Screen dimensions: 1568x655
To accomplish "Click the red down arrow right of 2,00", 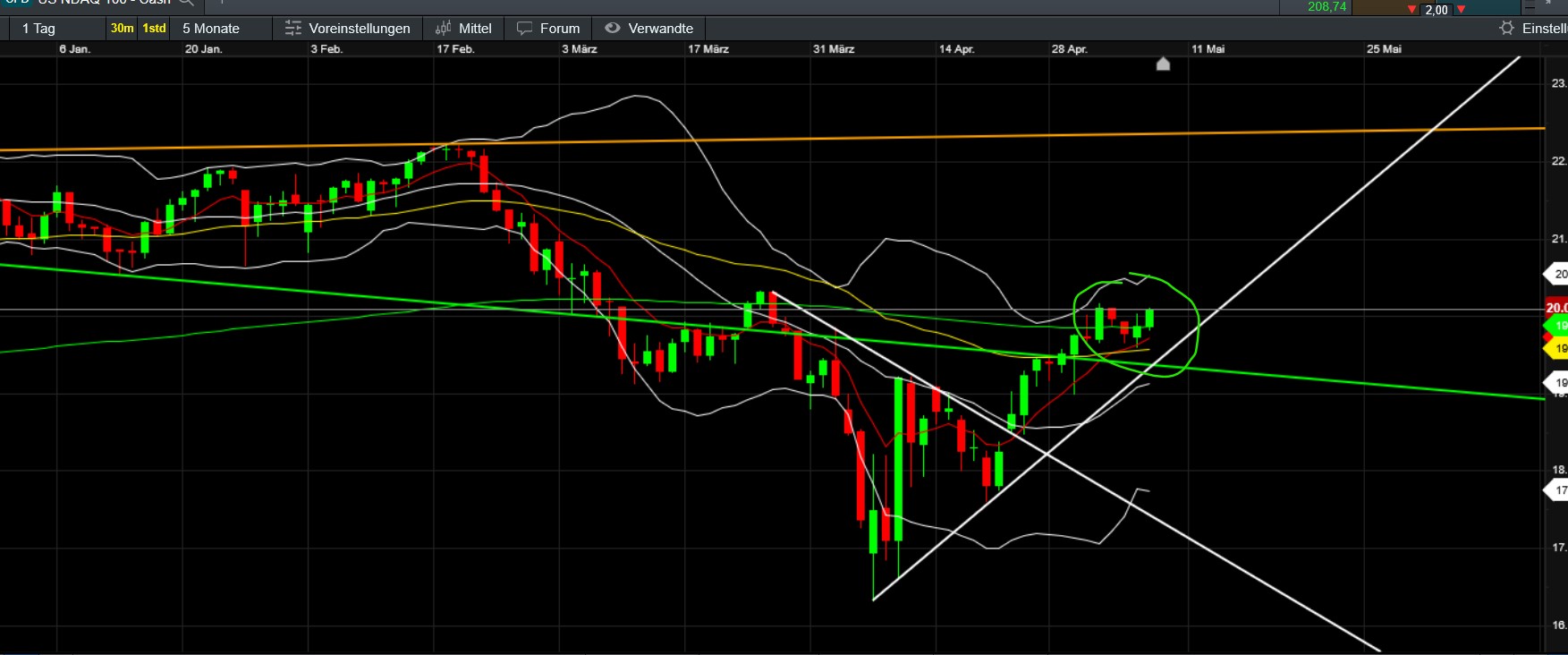I will (1461, 10).
